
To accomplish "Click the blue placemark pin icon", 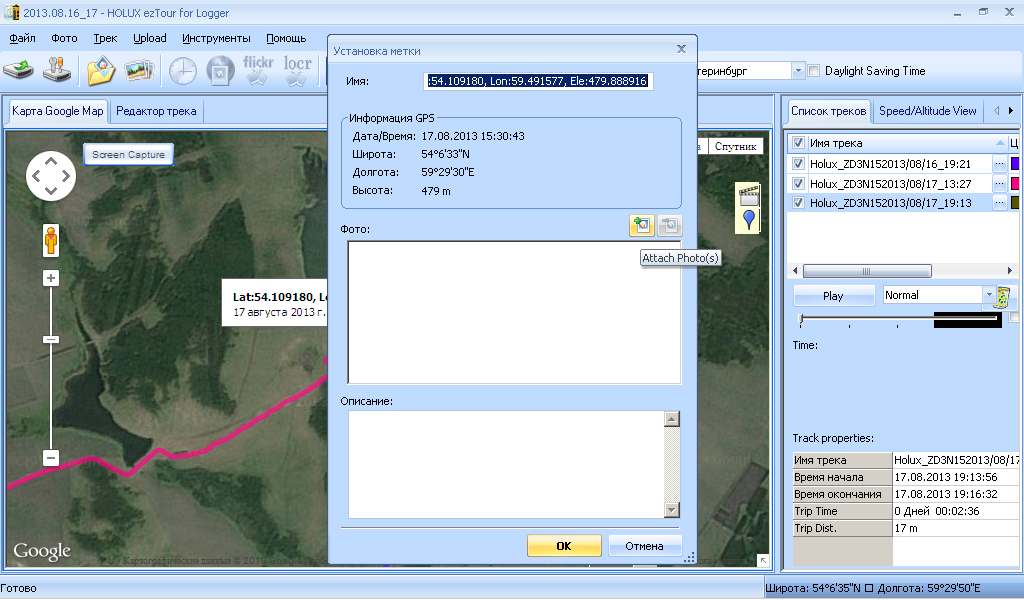I will coord(748,220).
